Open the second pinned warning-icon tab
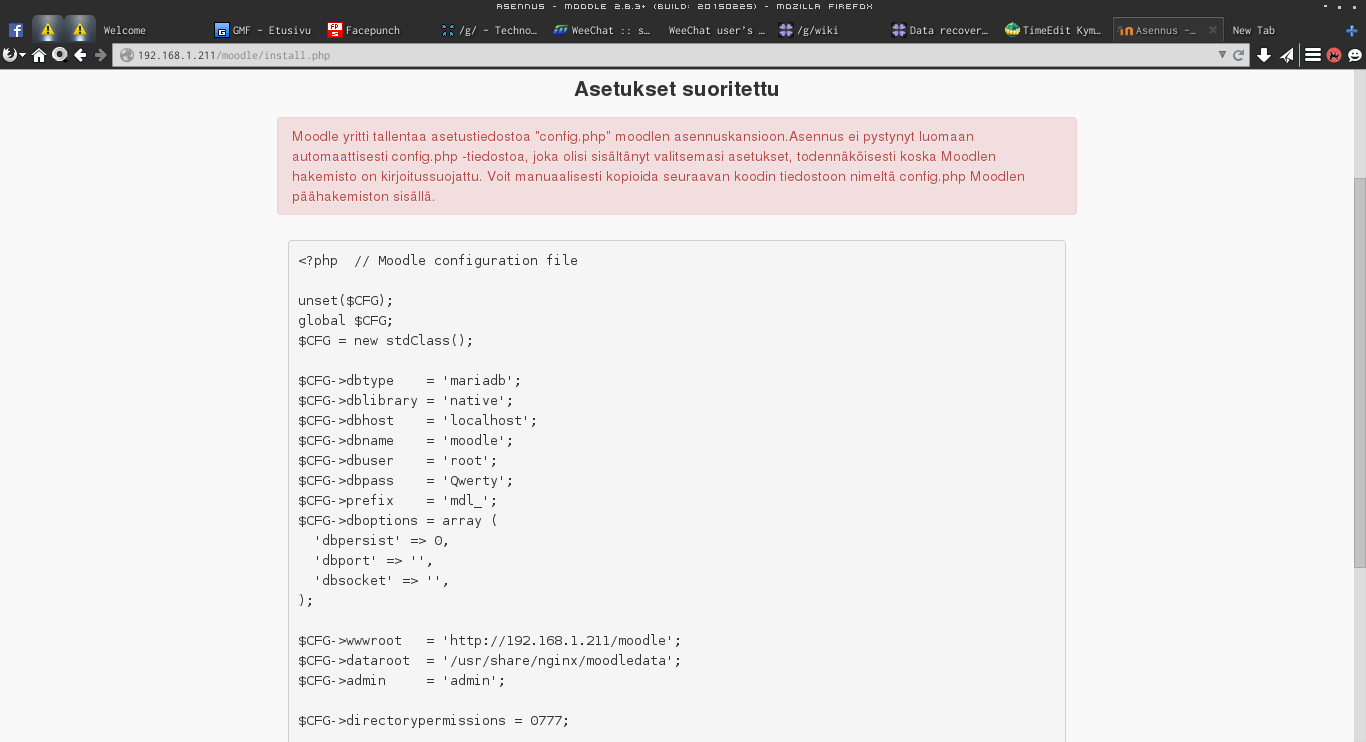The image size is (1366, 742). (80, 30)
